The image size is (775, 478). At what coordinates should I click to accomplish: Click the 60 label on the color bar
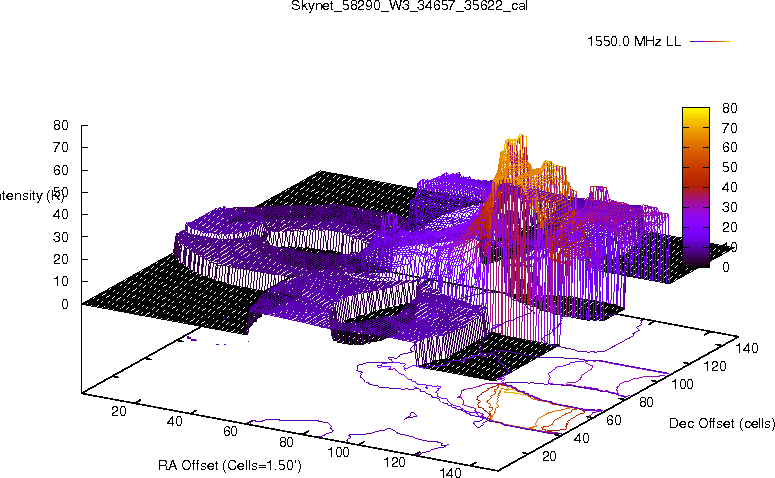pyautogui.click(x=730, y=147)
